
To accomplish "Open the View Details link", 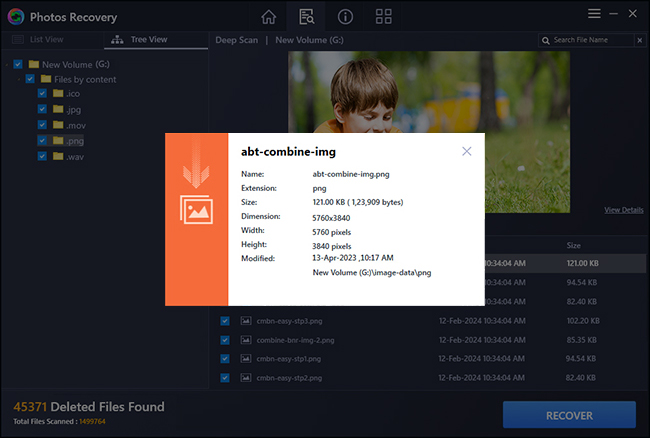I will [x=623, y=210].
